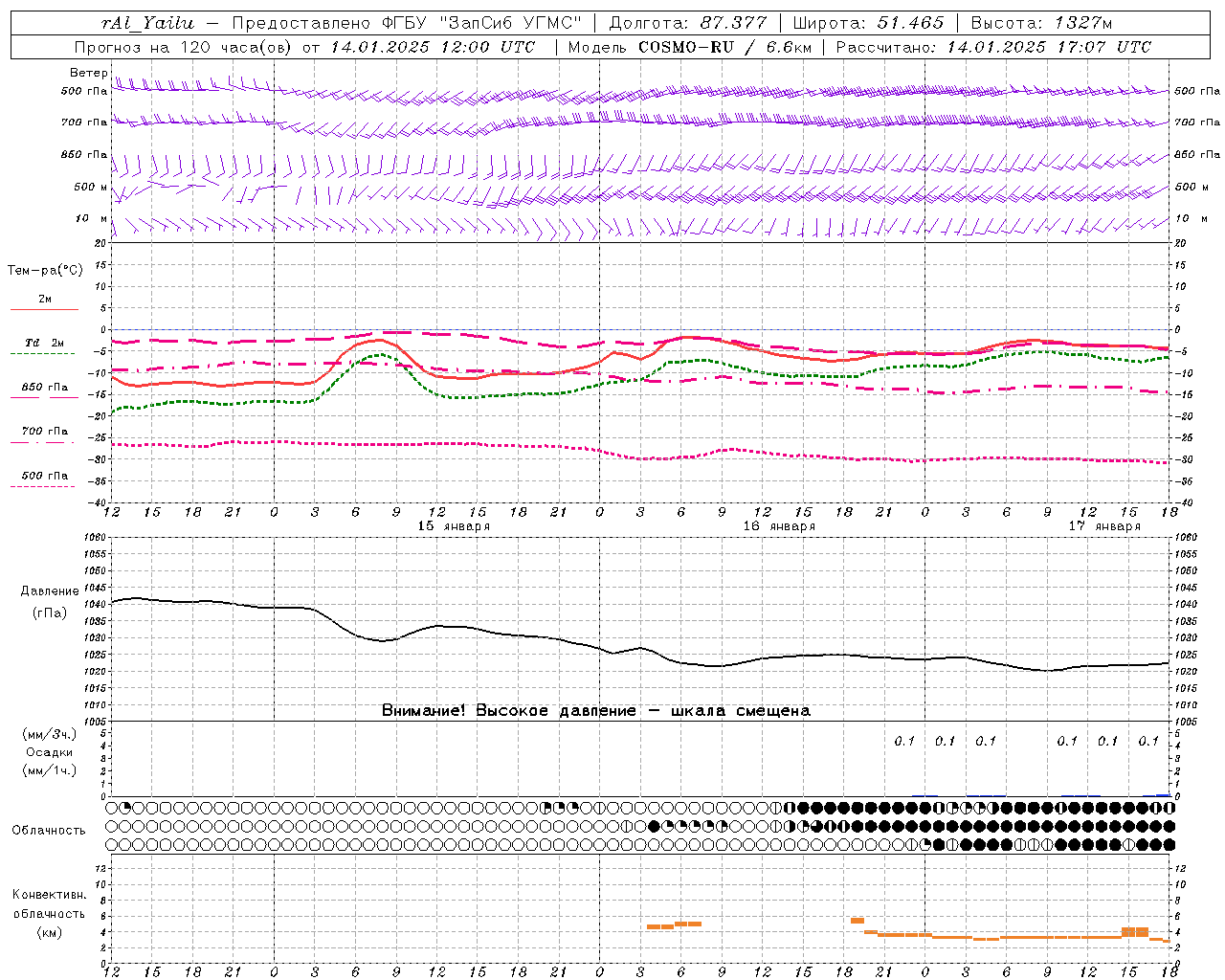The width and height of the screenshot is (1225, 980).
Task: Click the Тем-ра(°C) axis title
Action: [x=45, y=271]
